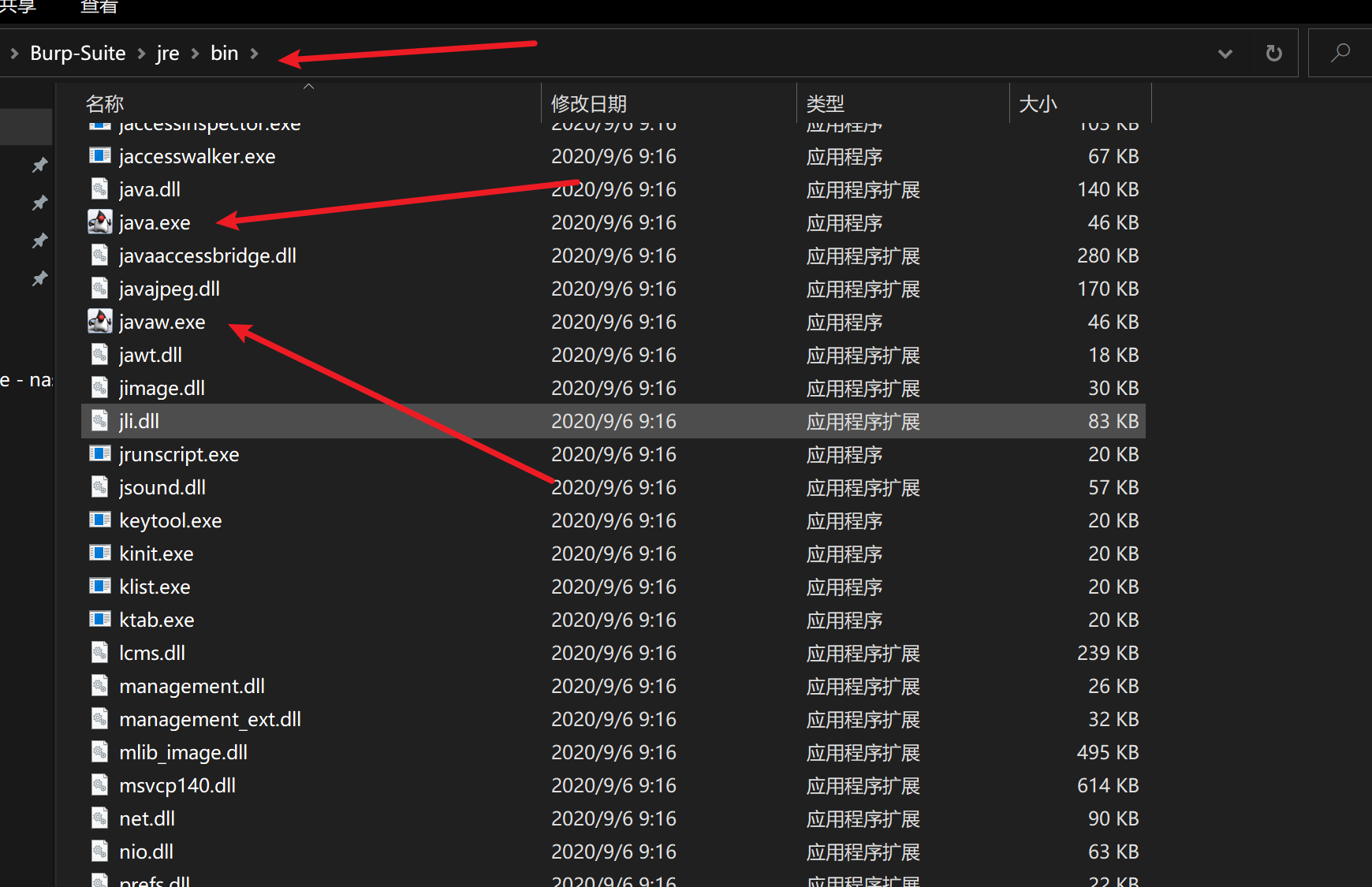The width and height of the screenshot is (1372, 887).
Task: Select the jawt.dll file name
Action: click(x=150, y=356)
